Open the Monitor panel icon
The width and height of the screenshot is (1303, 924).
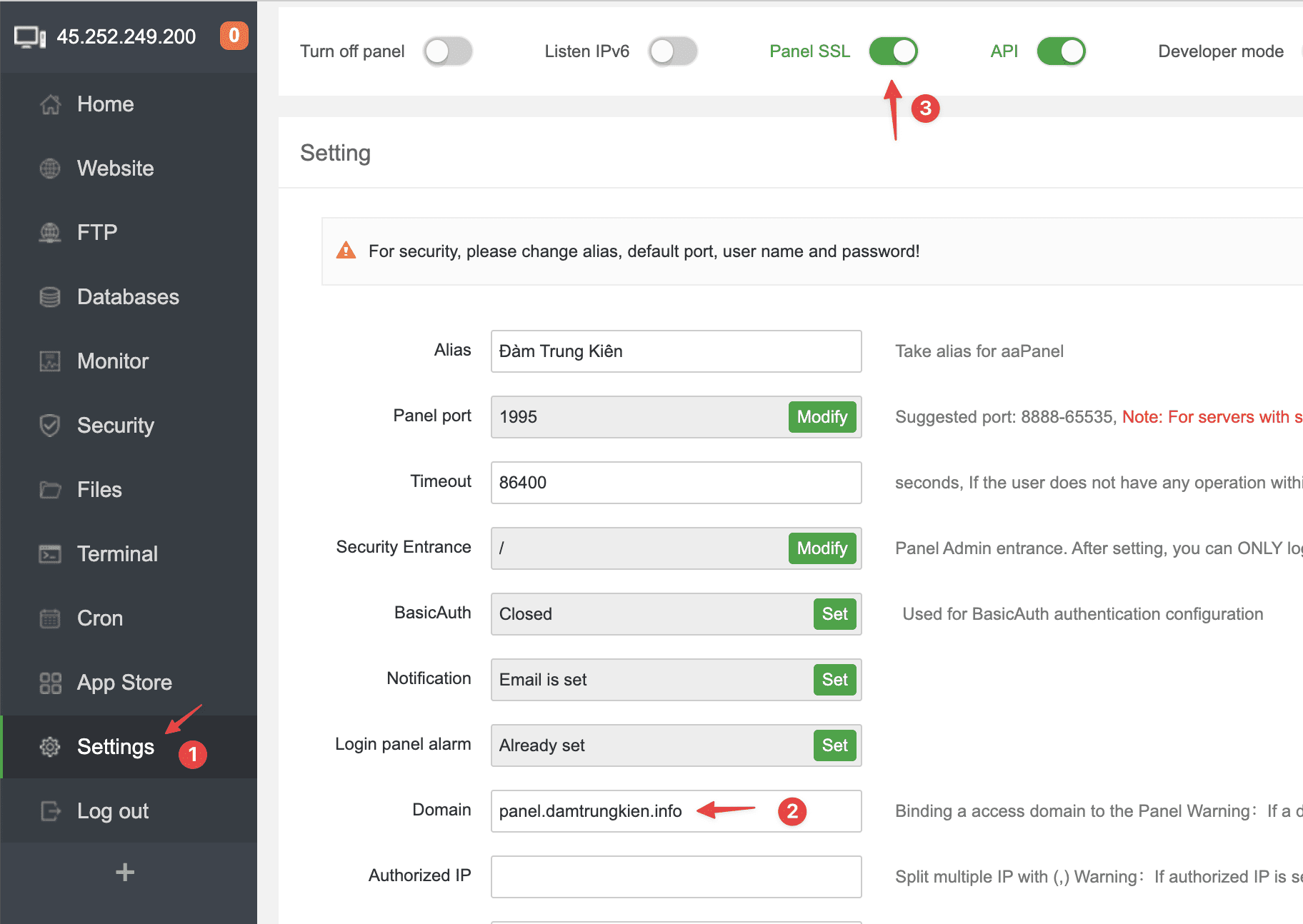pos(50,361)
